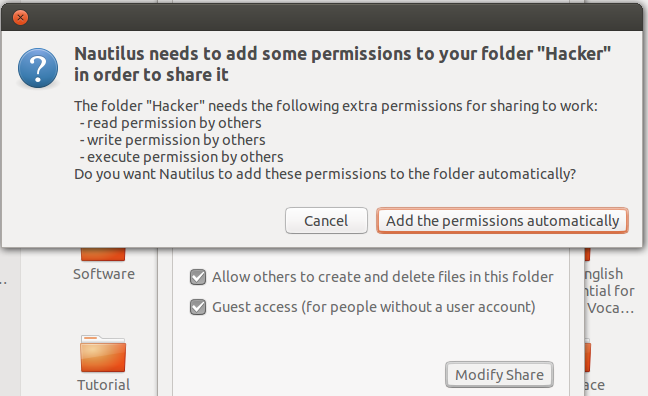The width and height of the screenshot is (648, 396).
Task: Click the orange folder icon above 'nglish' label
Action: pyautogui.click(x=587, y=254)
